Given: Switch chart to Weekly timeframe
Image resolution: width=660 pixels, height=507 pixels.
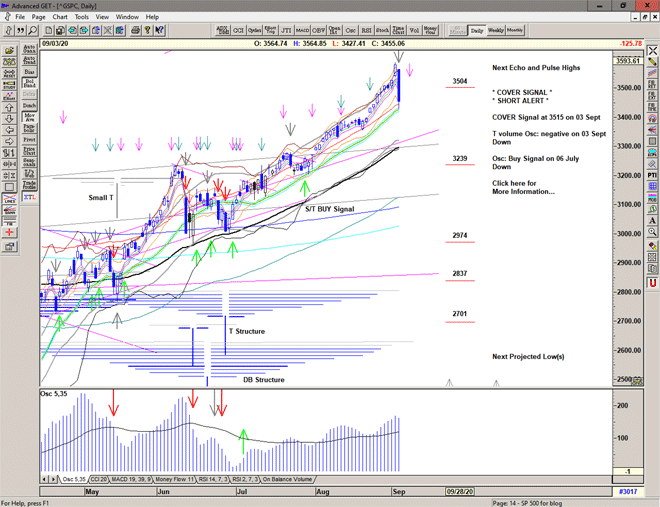Looking at the screenshot, I should click(x=496, y=31).
